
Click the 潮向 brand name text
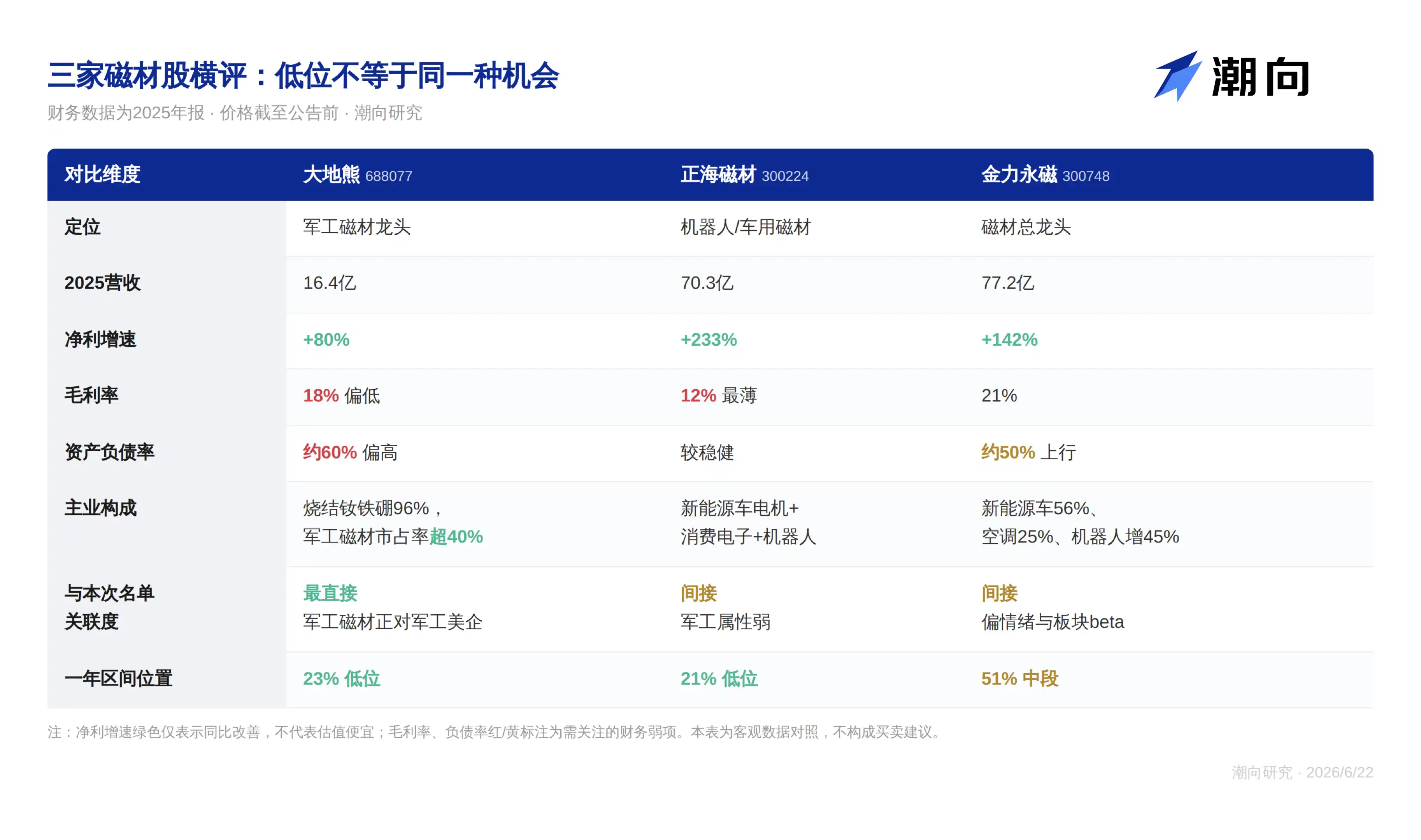(x=1260, y=77)
